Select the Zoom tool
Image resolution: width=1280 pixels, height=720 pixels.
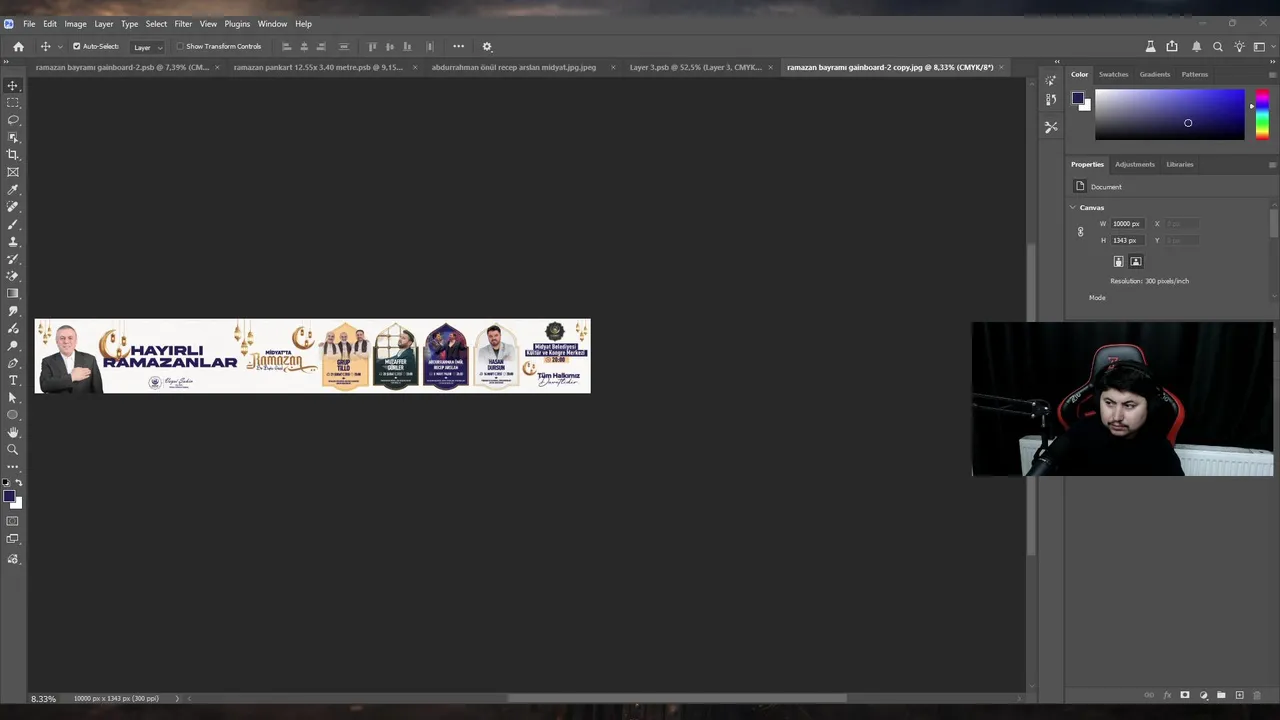(x=13, y=449)
